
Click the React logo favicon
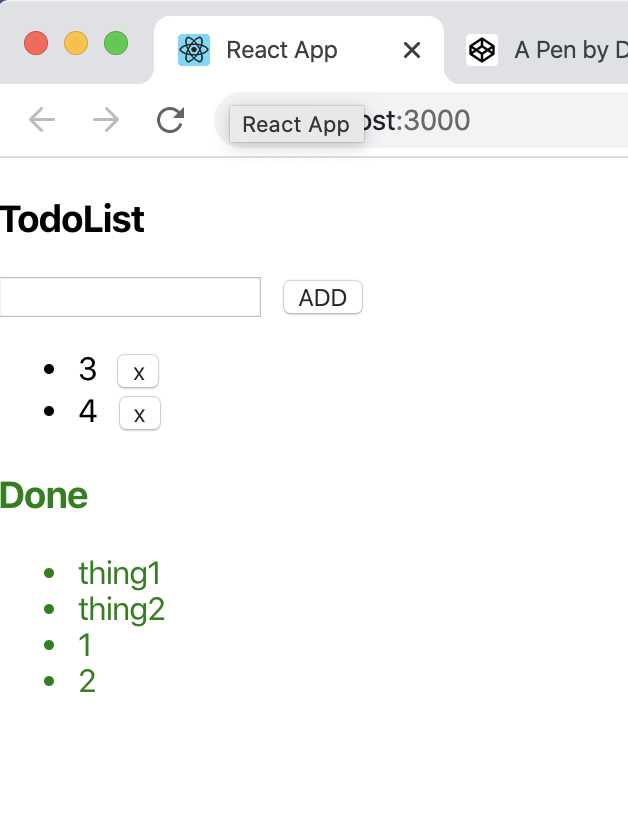[194, 50]
